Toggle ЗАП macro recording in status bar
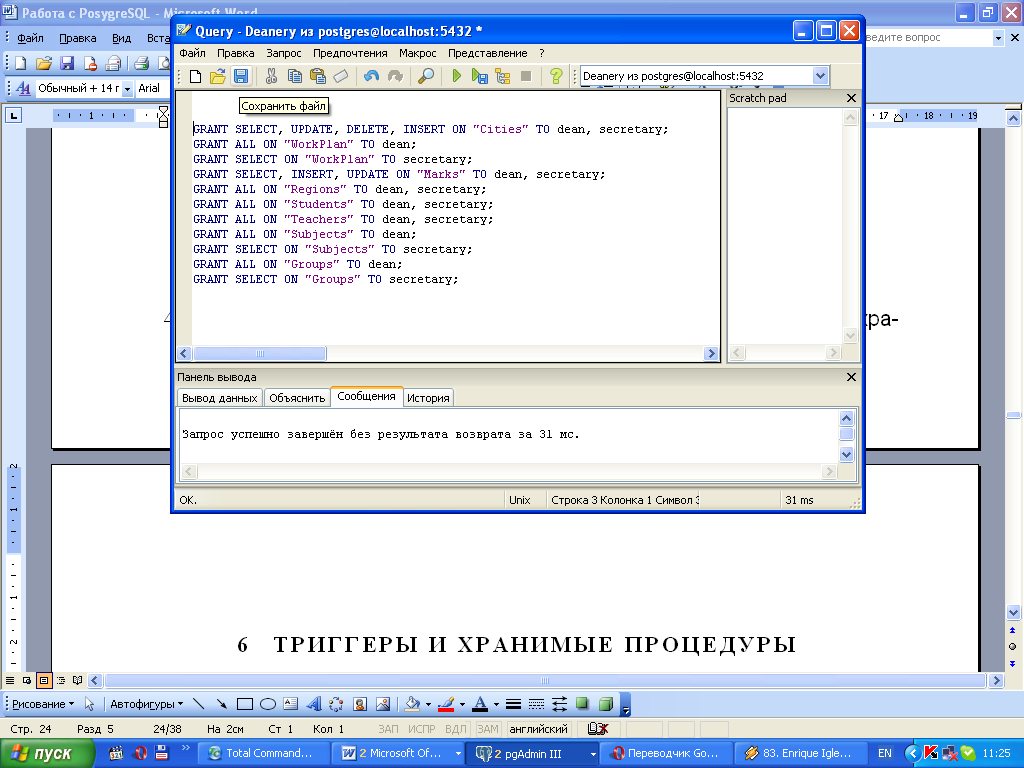This screenshot has height=768, width=1024. coord(388,729)
